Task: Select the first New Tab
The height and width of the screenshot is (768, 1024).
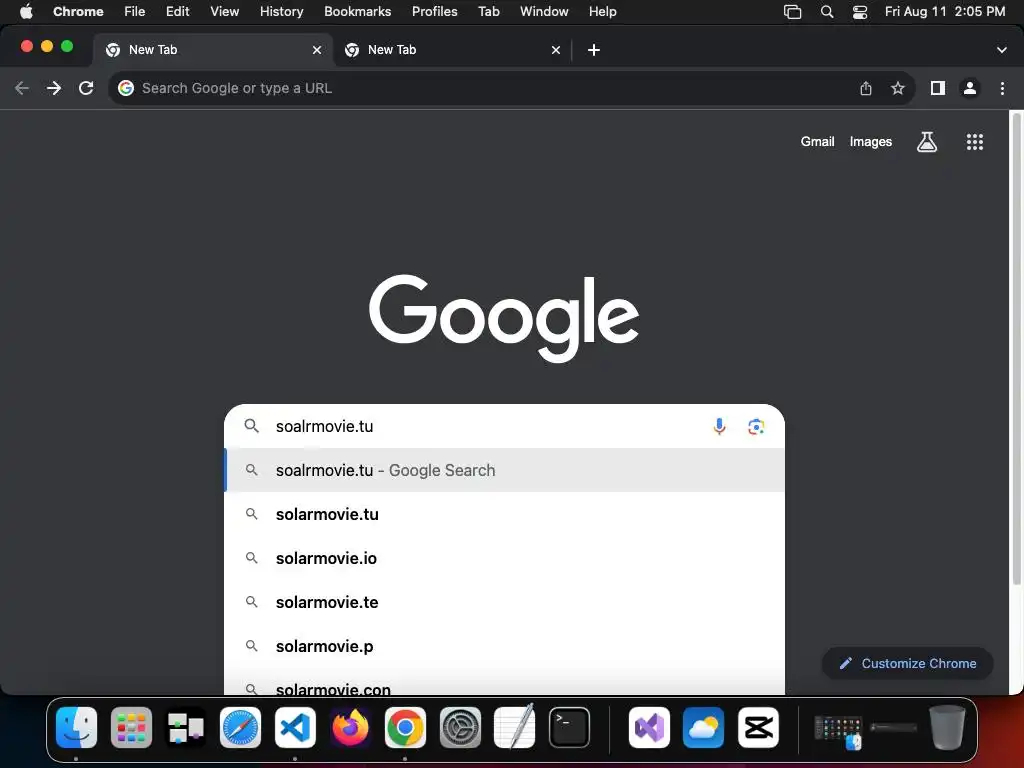Action: [x=213, y=50]
